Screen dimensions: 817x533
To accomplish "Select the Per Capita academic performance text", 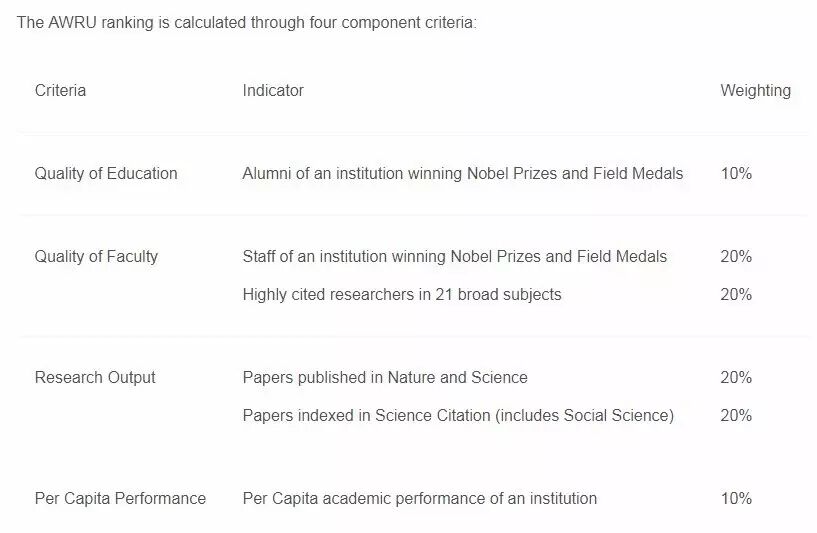I will (x=419, y=499).
